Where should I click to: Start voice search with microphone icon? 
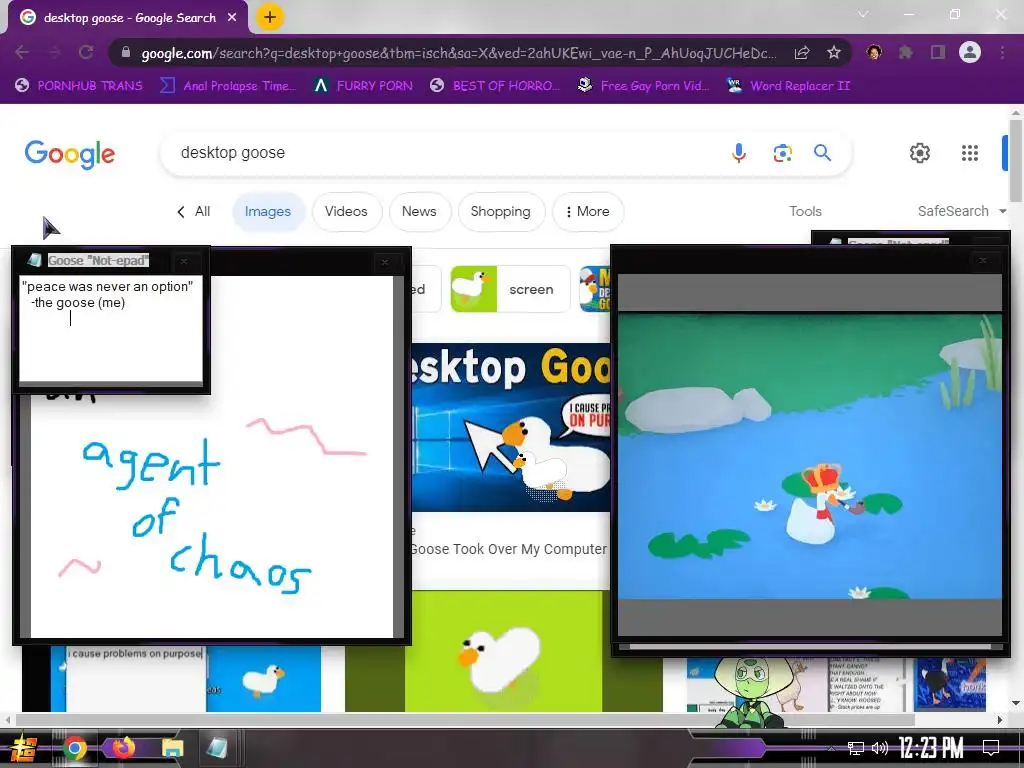pos(739,153)
